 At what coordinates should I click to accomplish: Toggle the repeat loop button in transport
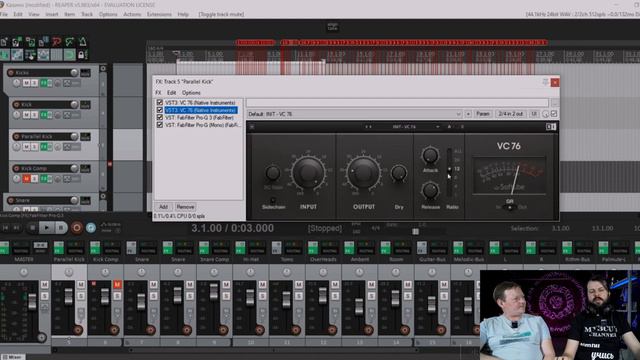click(91, 228)
